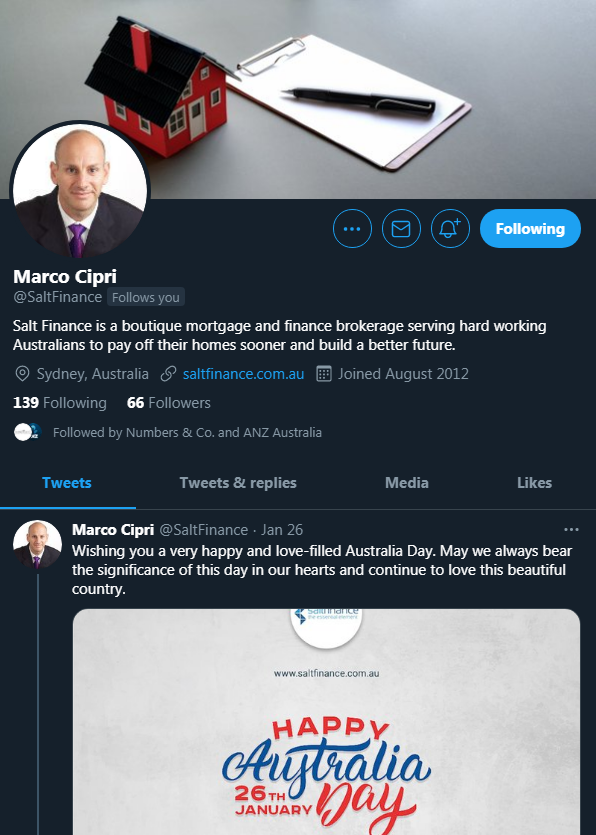Screen dimensions: 596x835
Task: Enlarge the large round profile photo
Action: (x=80, y=191)
